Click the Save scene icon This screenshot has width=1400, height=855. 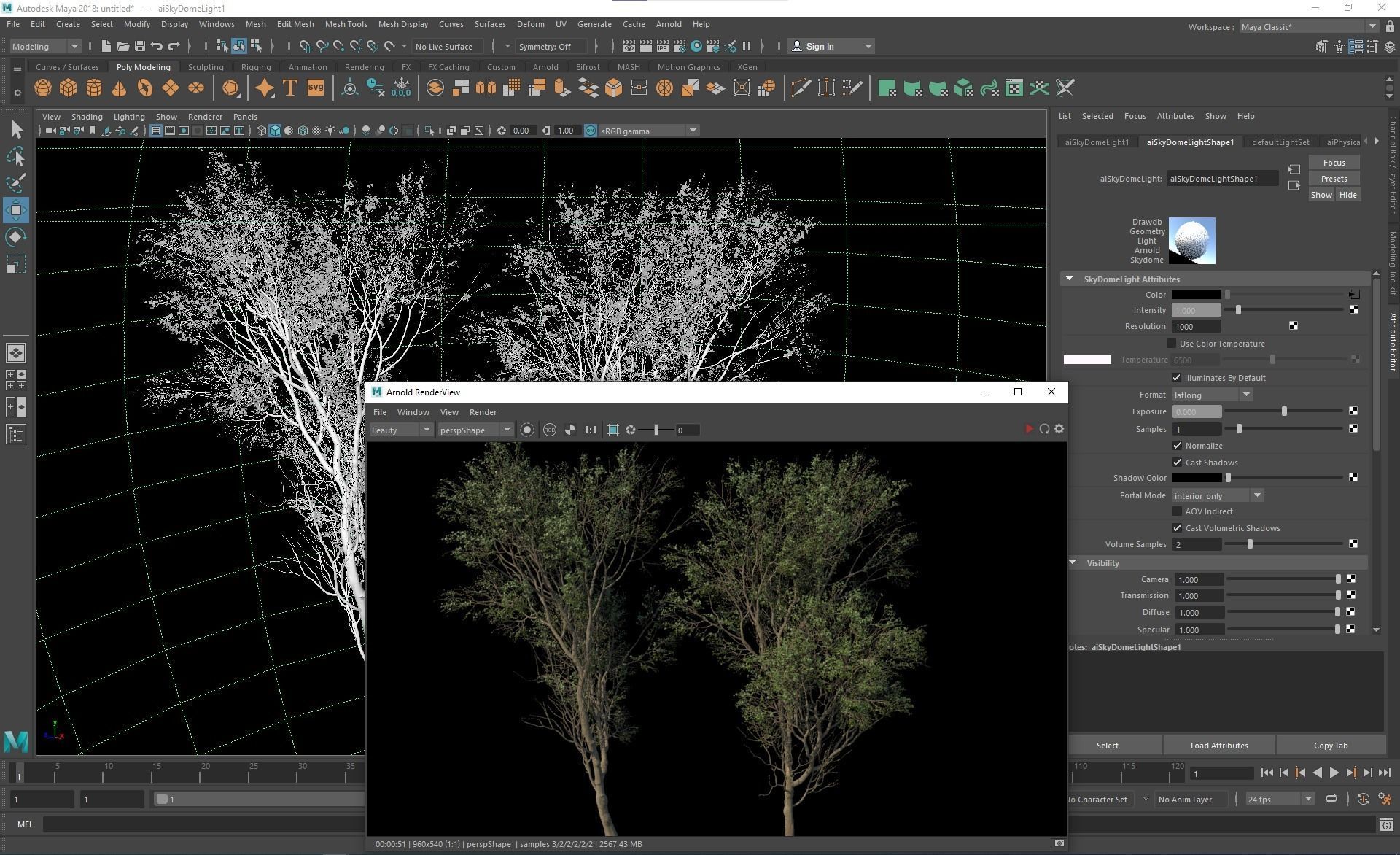click(139, 46)
